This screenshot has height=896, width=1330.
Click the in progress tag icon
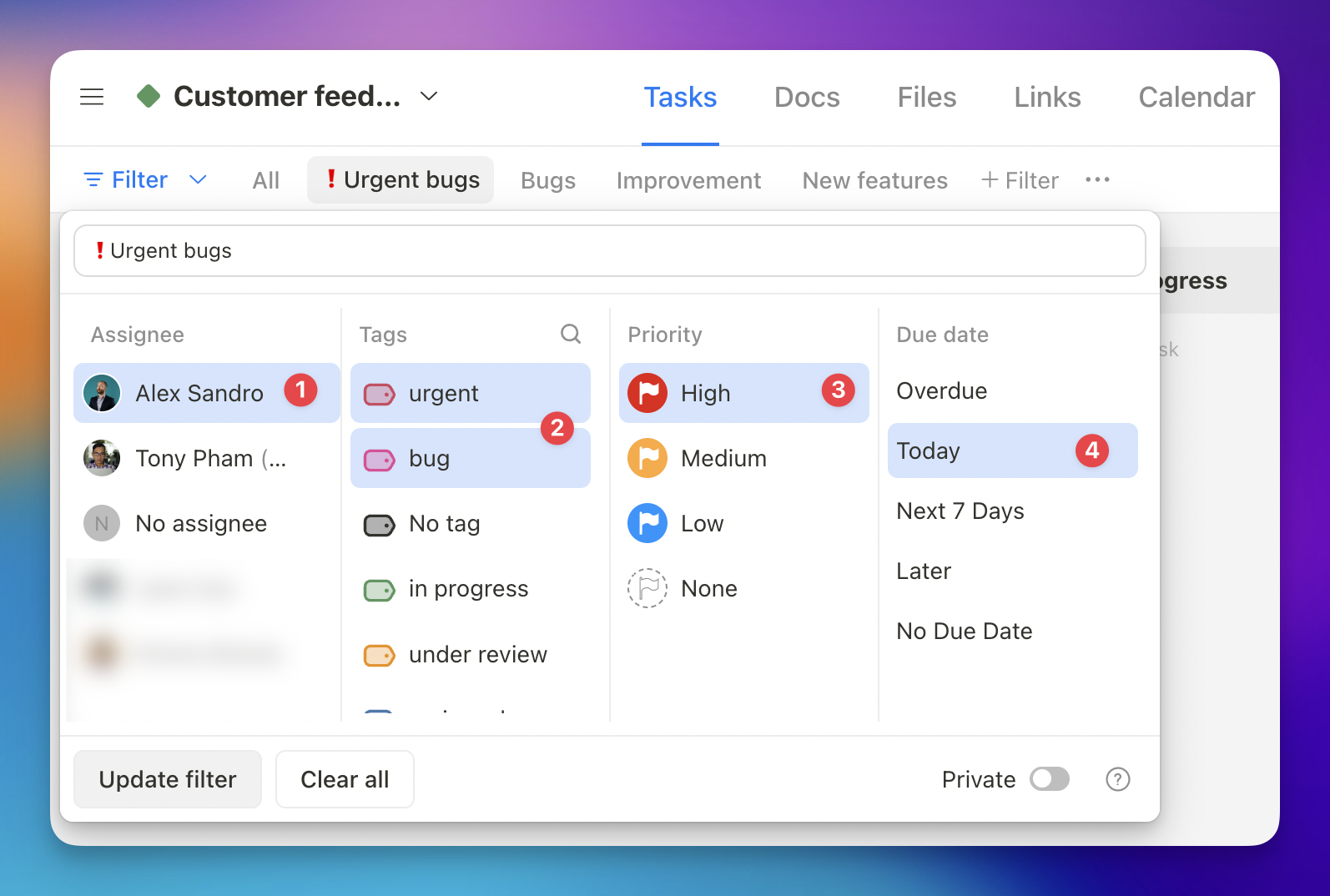[x=380, y=590]
